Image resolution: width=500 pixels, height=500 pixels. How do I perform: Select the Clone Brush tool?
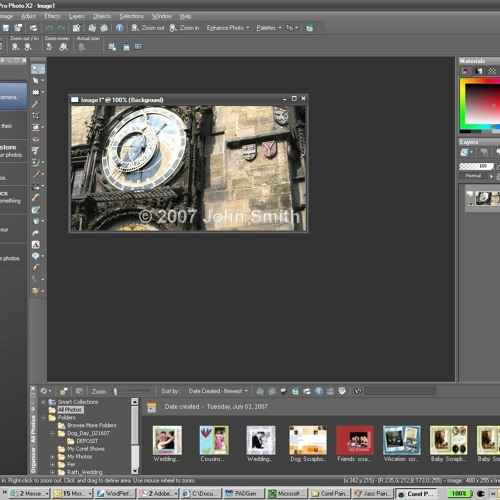(x=36, y=162)
